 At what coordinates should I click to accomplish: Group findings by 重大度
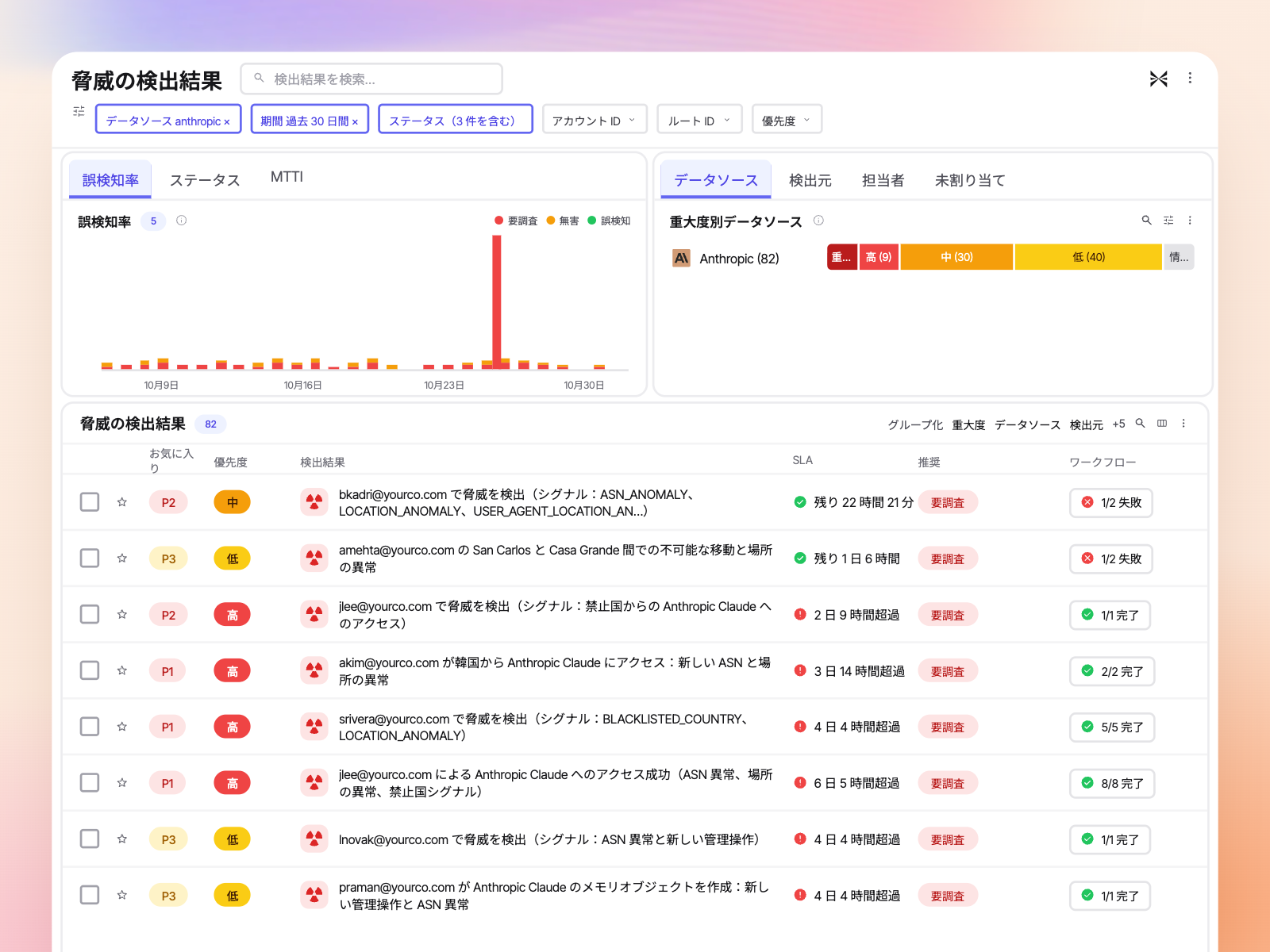pos(968,424)
